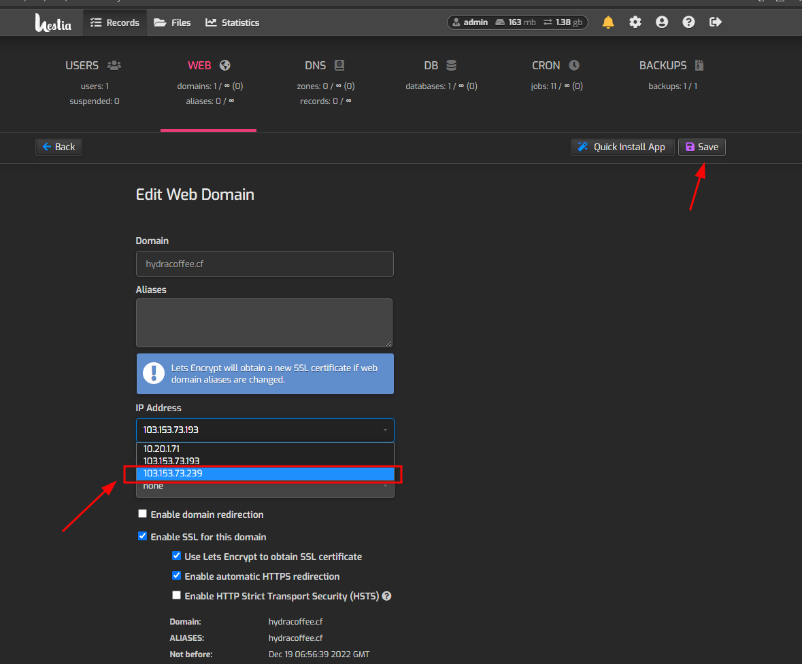
Task: Open the Statistics menu
Action: pyautogui.click(x=232, y=23)
